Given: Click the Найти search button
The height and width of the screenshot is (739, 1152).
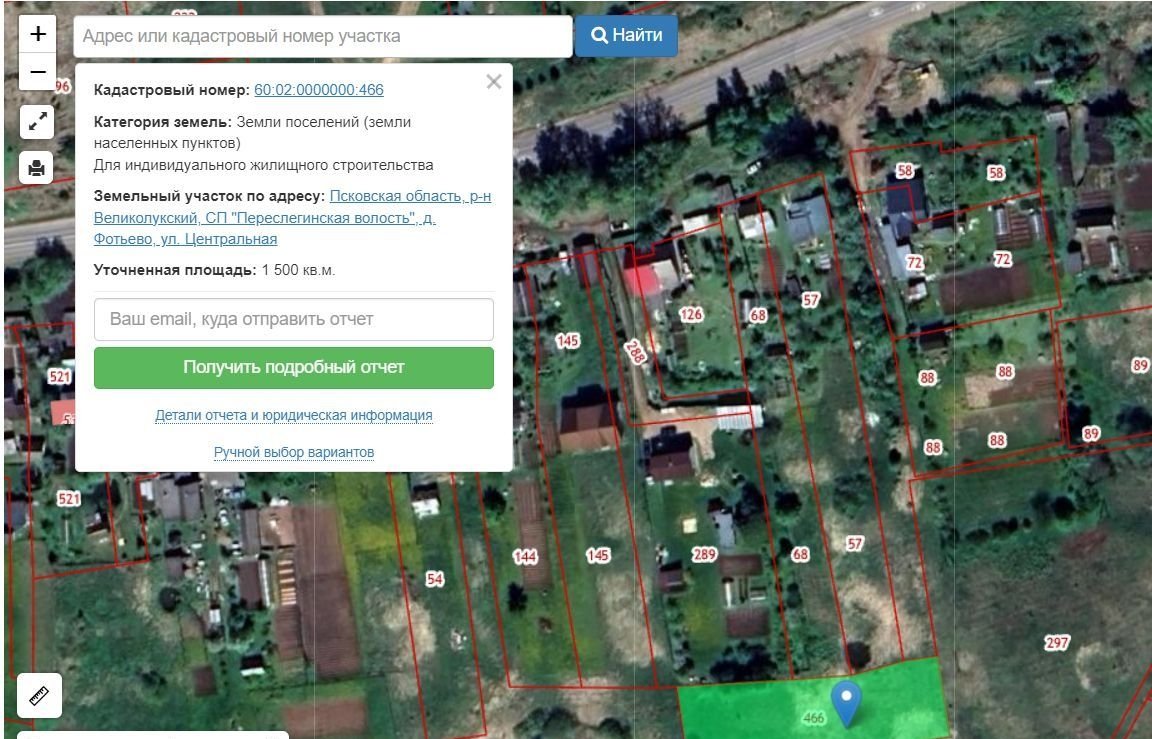Looking at the screenshot, I should 626,36.
